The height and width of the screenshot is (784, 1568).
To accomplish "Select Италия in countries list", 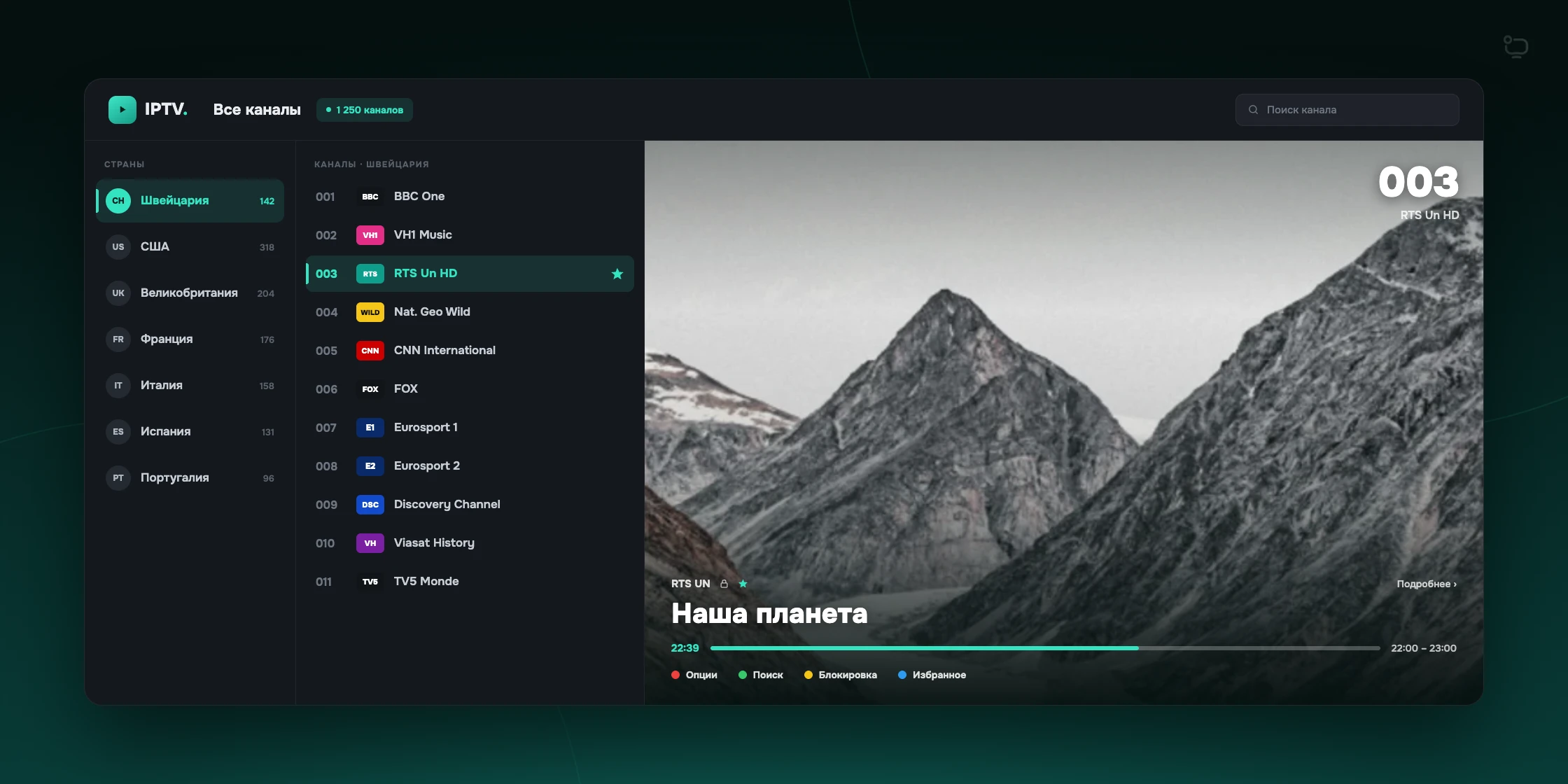I will pyautogui.click(x=190, y=386).
